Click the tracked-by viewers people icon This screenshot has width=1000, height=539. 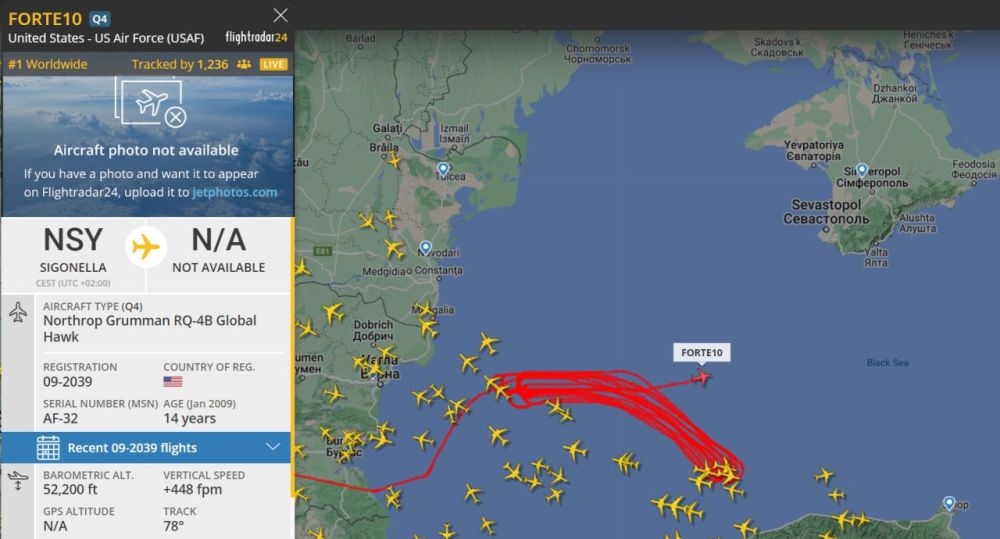[x=244, y=64]
